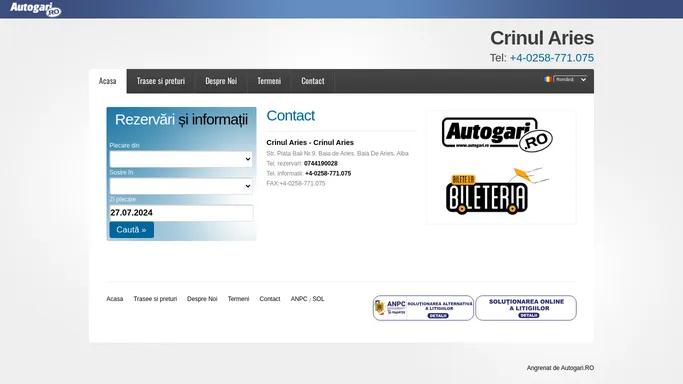
Task: Click the Trasee si preturi footer link
Action: point(155,299)
